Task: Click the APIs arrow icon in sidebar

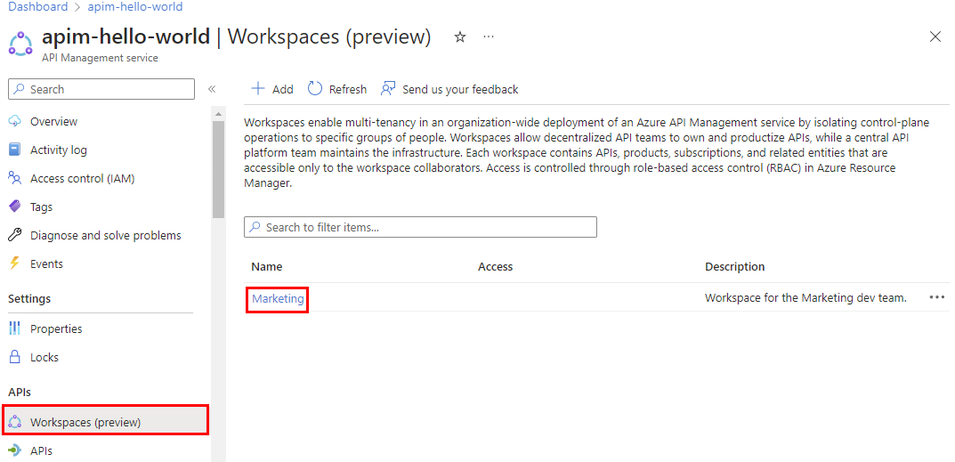Action: pyautogui.click(x=15, y=451)
